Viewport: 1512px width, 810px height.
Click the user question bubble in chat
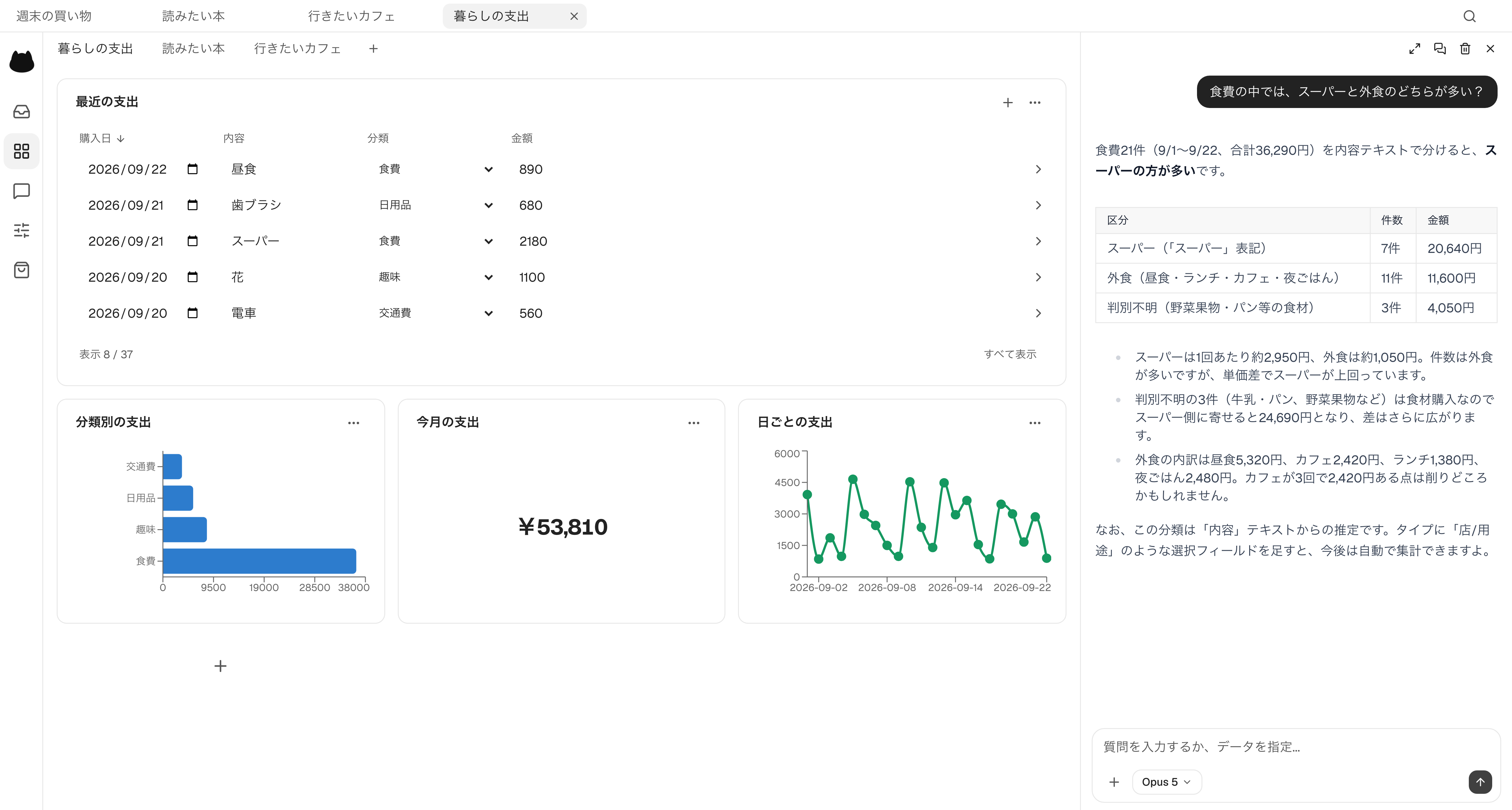click(x=1346, y=91)
